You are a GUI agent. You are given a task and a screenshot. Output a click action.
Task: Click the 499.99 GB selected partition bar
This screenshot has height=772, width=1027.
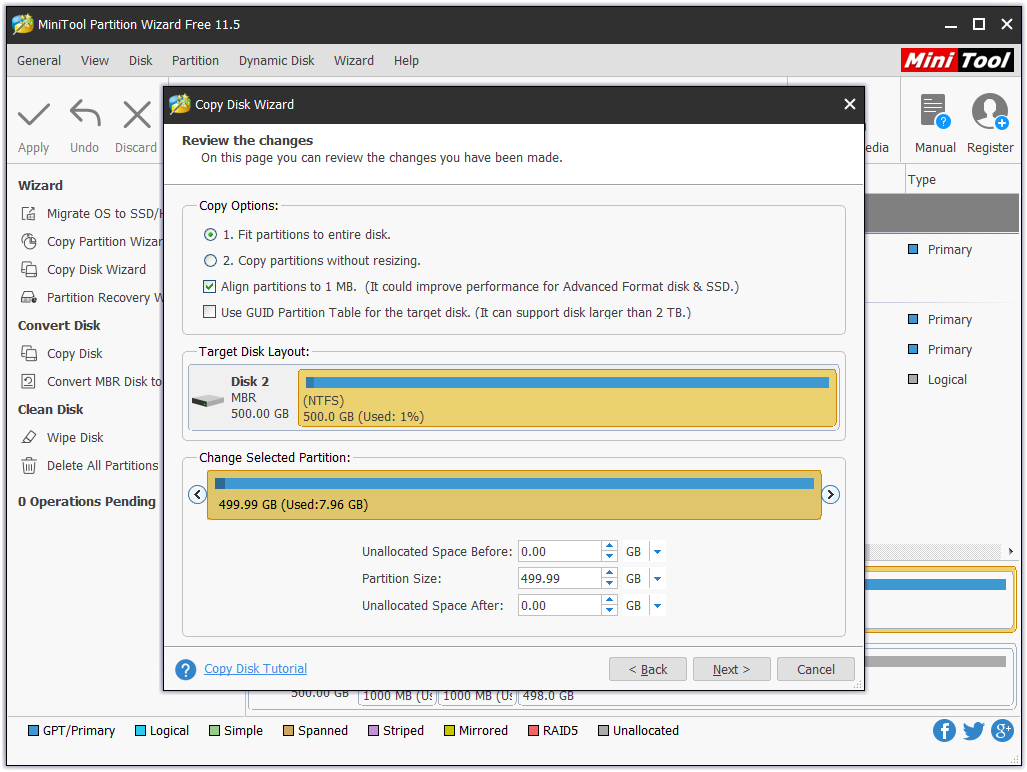click(x=514, y=495)
